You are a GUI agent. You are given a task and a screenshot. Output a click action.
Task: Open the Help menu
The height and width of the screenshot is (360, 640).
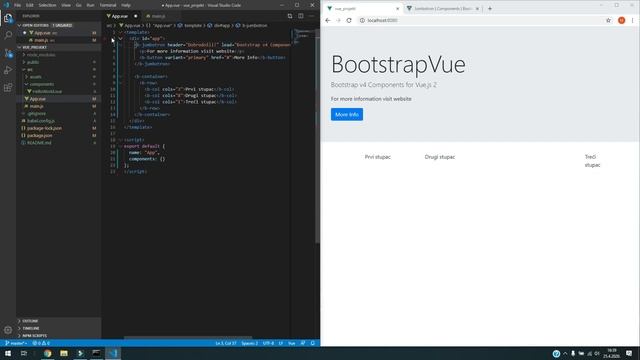click(126, 5)
